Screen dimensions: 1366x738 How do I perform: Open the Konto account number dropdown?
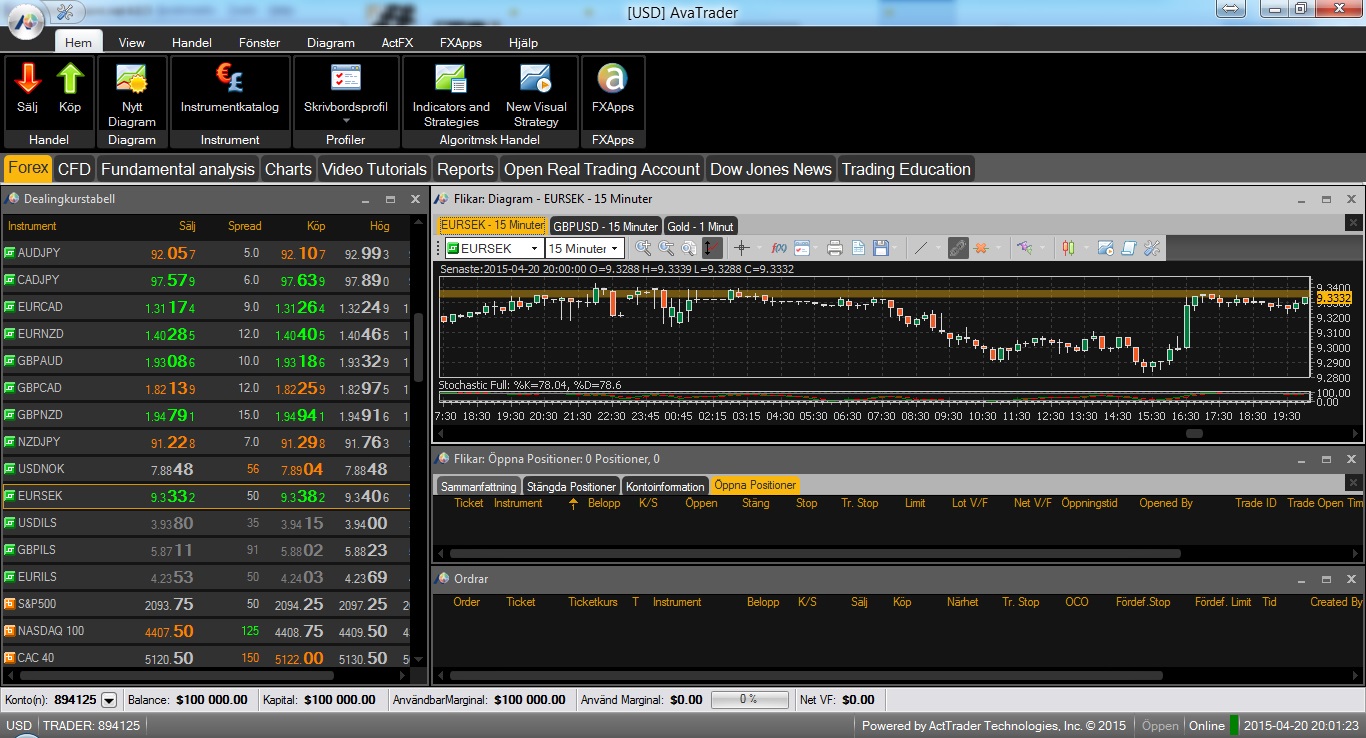point(109,700)
